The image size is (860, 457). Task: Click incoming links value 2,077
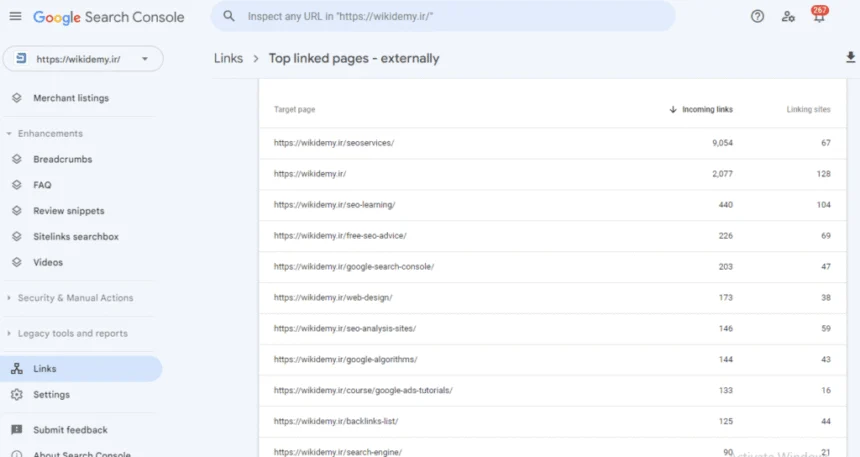click(x=722, y=174)
